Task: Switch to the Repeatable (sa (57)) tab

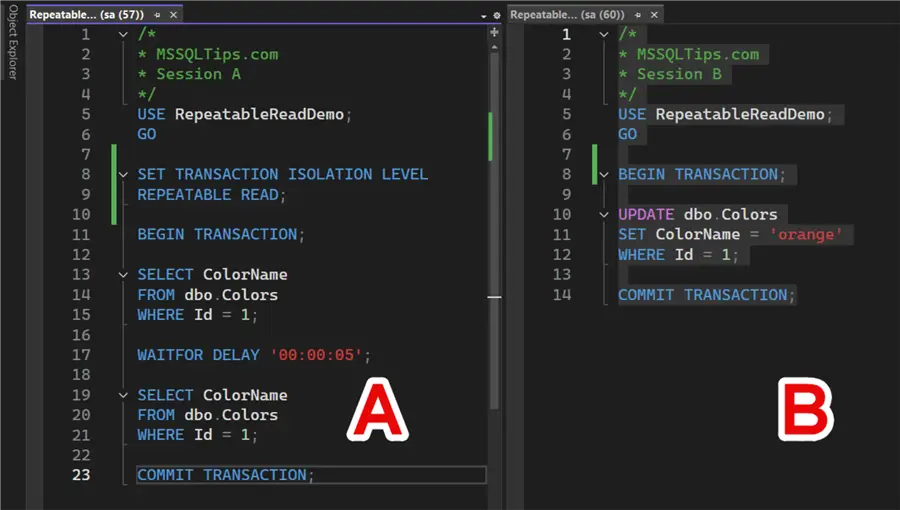Action: [86, 15]
